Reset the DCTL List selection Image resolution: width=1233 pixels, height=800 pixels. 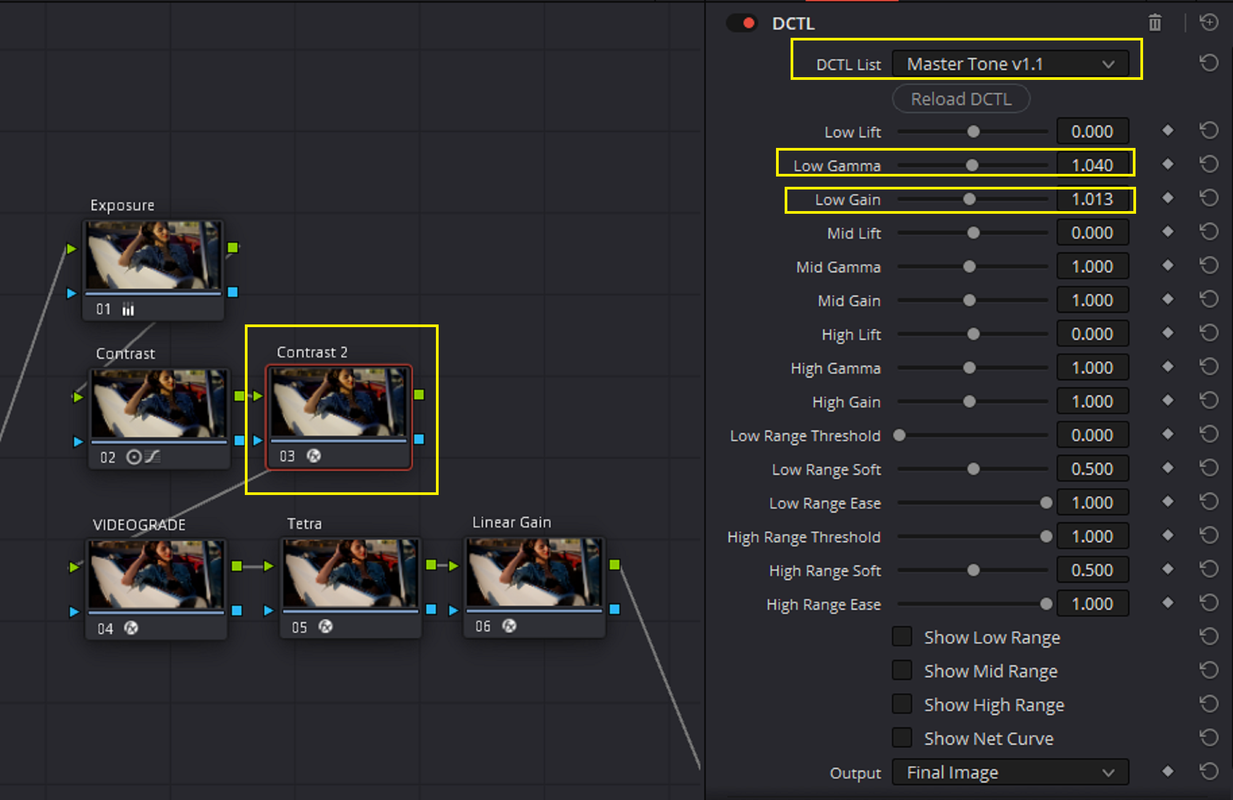[1209, 64]
